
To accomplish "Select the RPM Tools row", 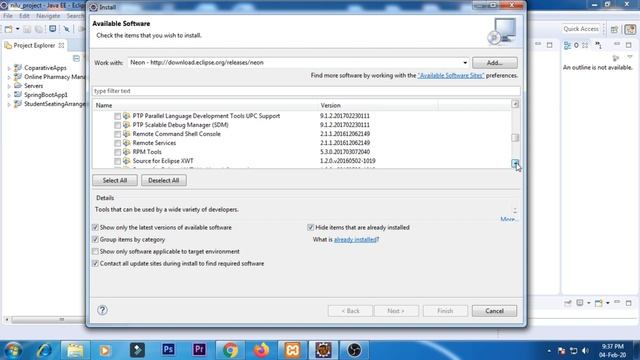I will click(147, 152).
